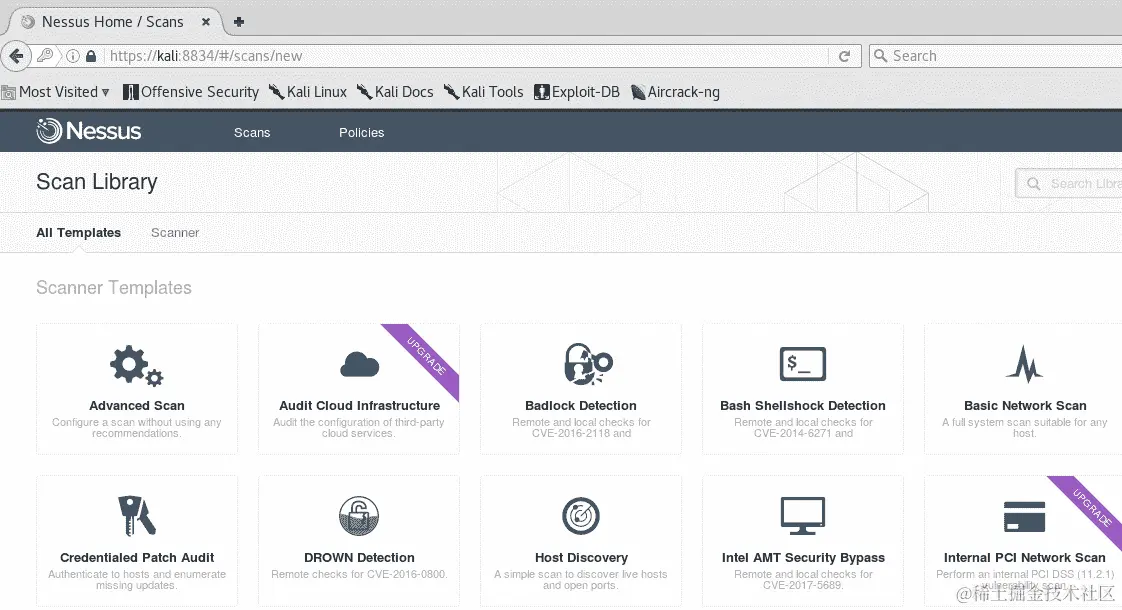
Task: Click the Intel AMT monitor icon
Action: pos(803,515)
